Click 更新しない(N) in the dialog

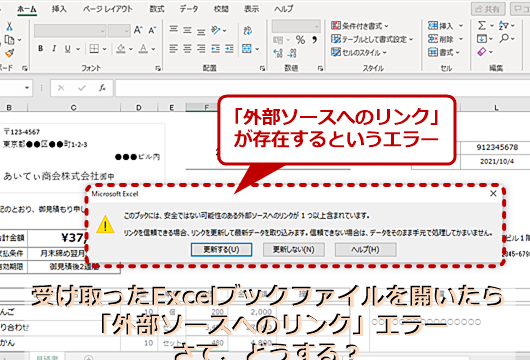tap(294, 250)
